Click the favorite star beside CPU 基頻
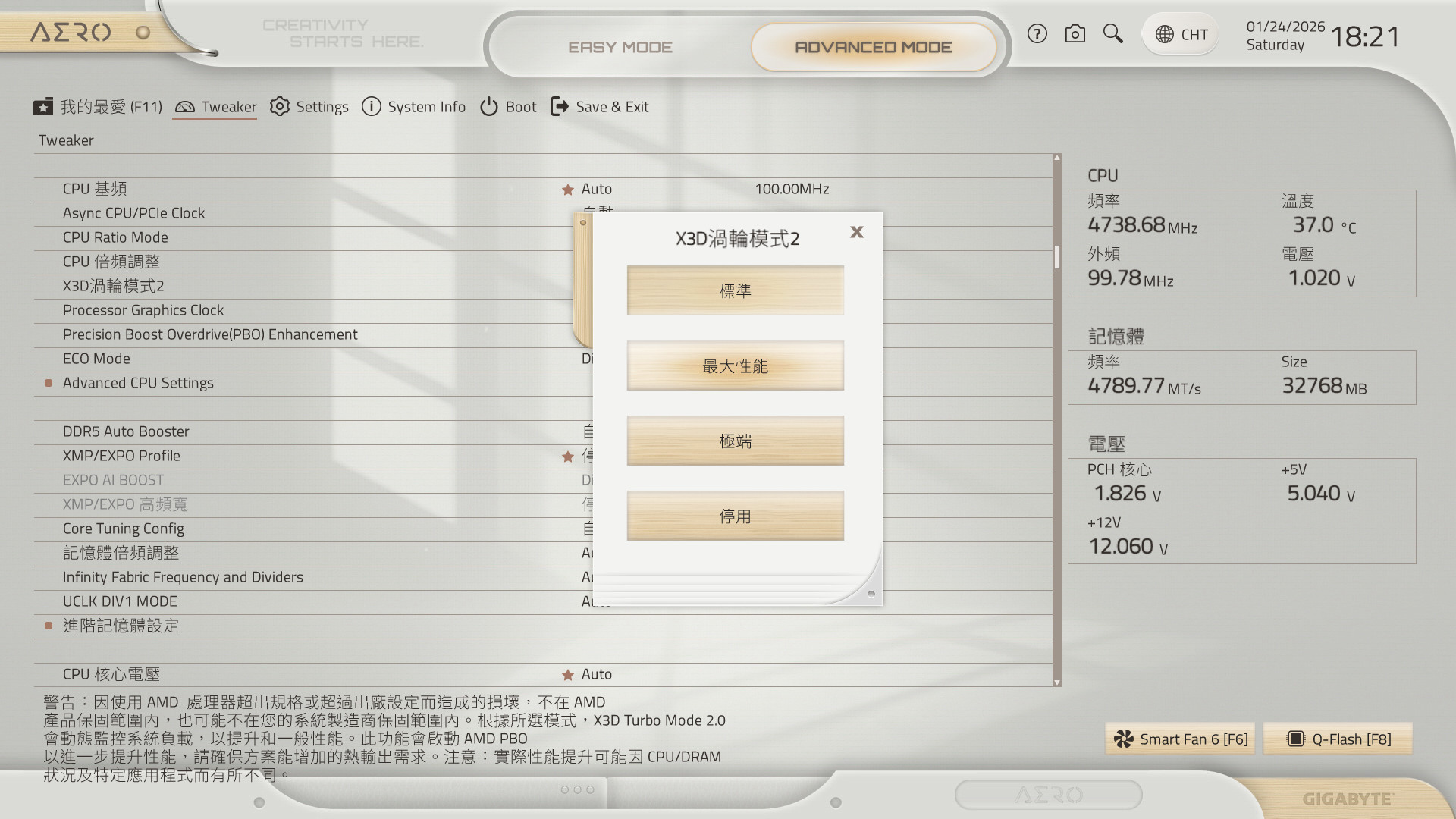Viewport: 1456px width, 819px height. [567, 190]
